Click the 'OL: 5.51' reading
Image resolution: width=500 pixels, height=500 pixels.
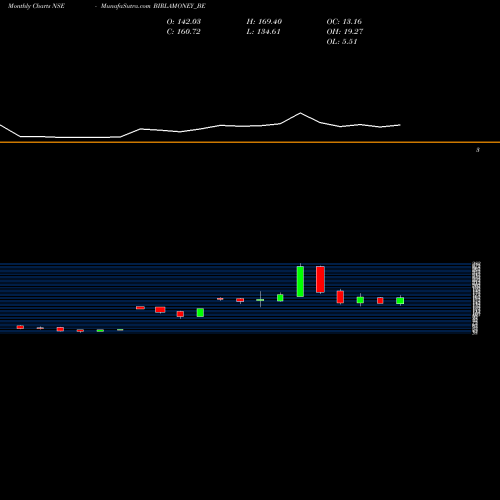tap(342, 42)
